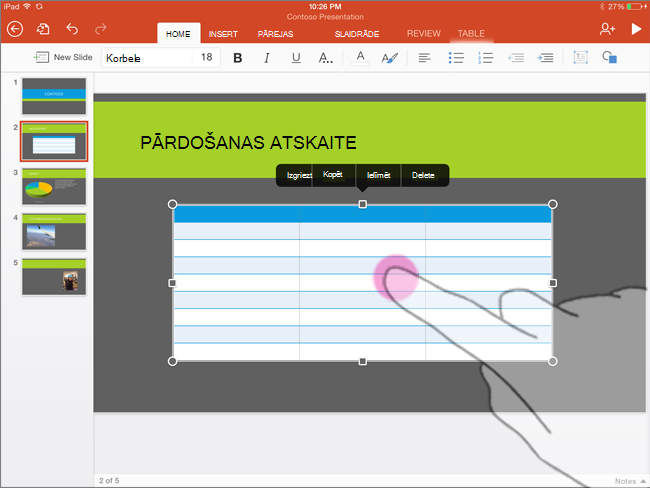The width and height of the screenshot is (650, 488).
Task: Start slideshow with Play icon
Action: click(636, 29)
